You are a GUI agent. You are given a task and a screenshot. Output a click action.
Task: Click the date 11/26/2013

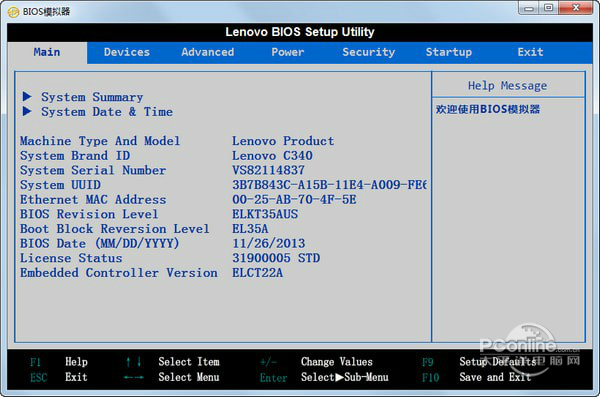pyautogui.click(x=269, y=243)
